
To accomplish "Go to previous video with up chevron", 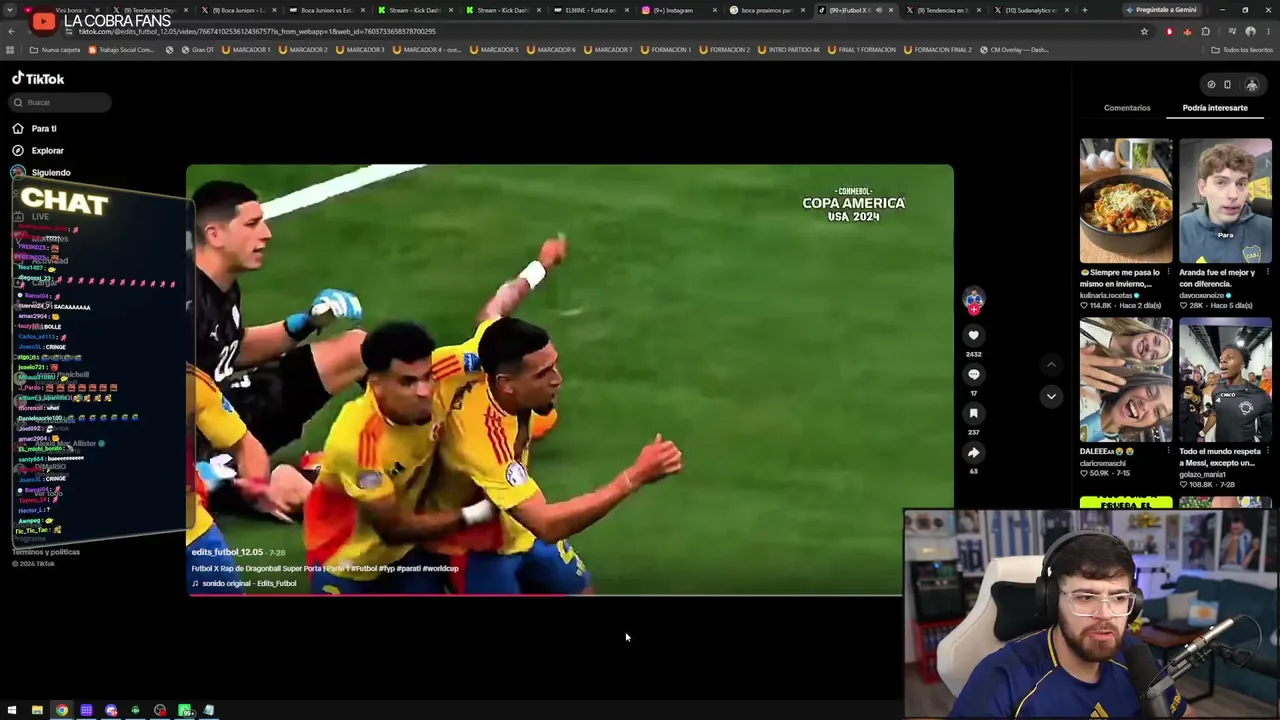I will [x=1051, y=366].
